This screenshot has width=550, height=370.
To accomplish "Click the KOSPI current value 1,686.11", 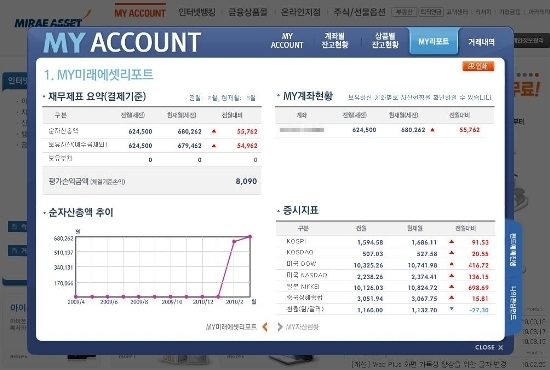I will pos(424,242).
